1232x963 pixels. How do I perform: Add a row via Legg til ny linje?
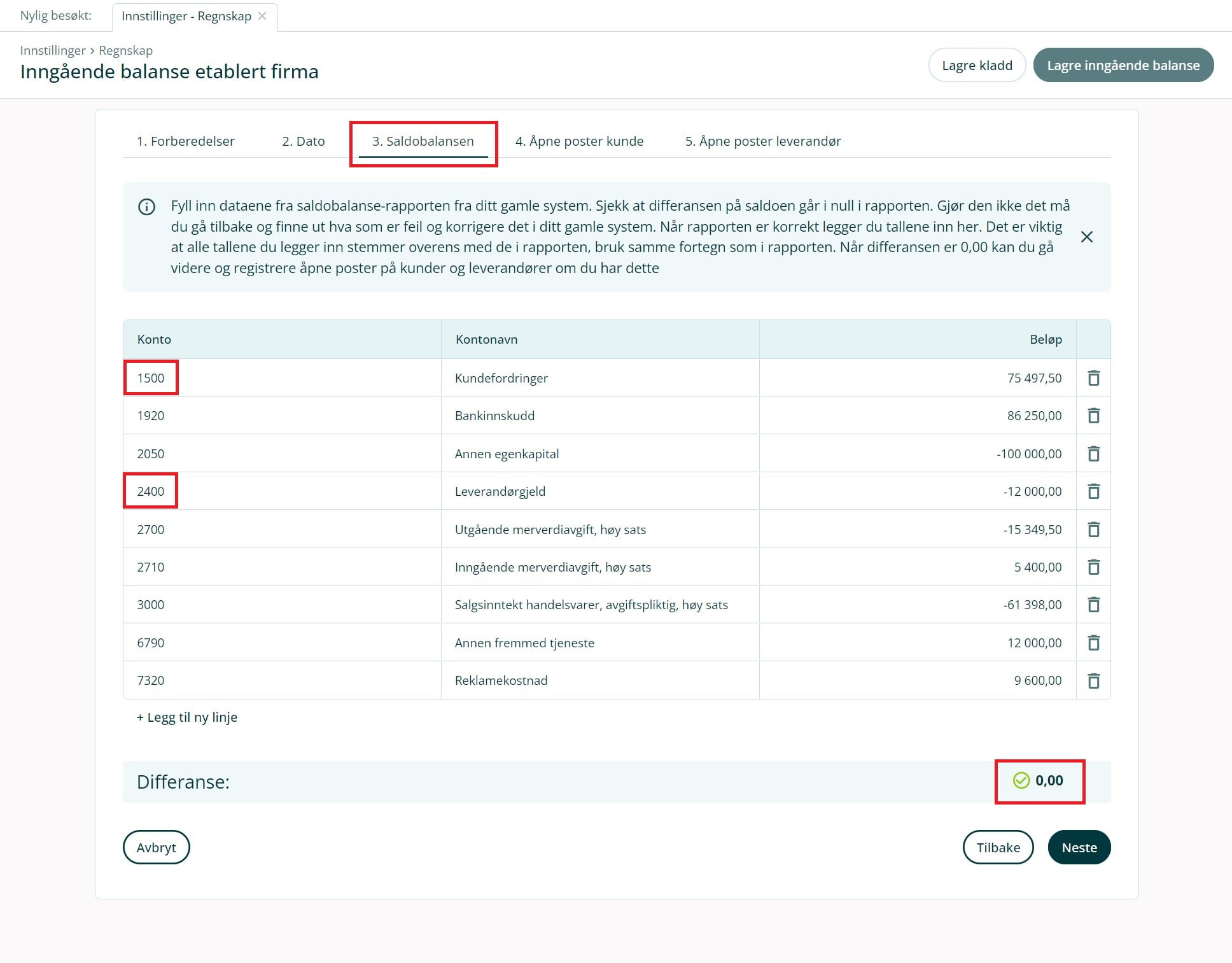click(186, 717)
